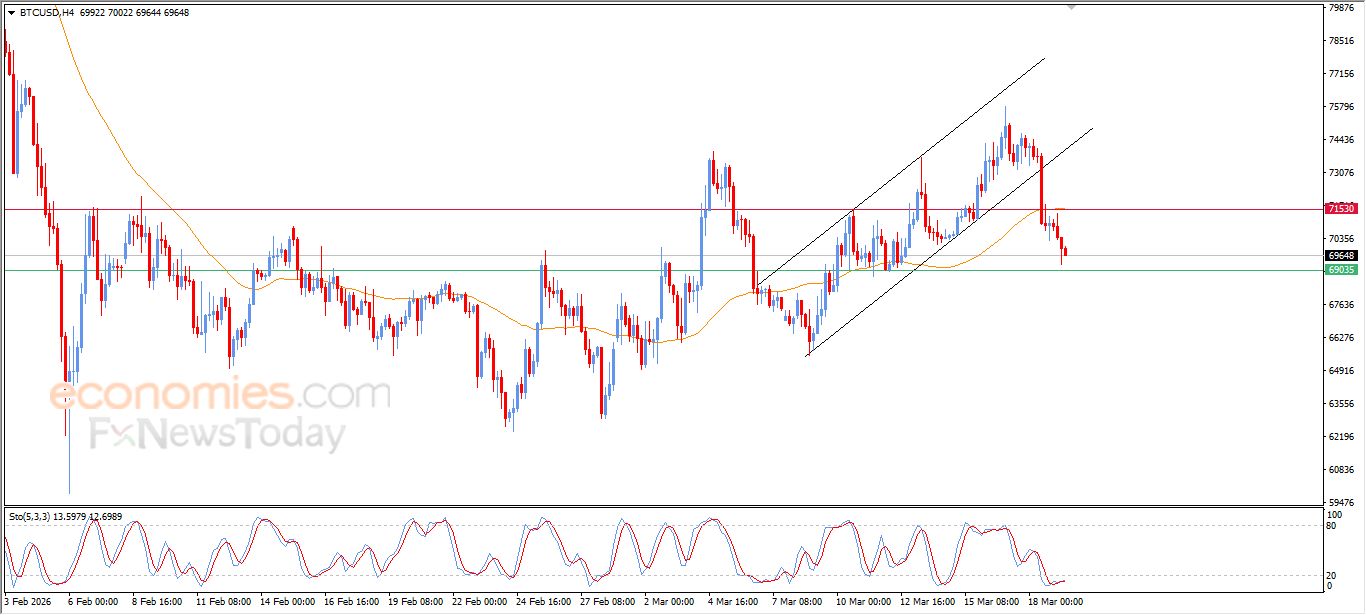Screen dimensions: 1366x615
Task: Click the 11 Feb 08:00 time label
Action: (x=222, y=602)
